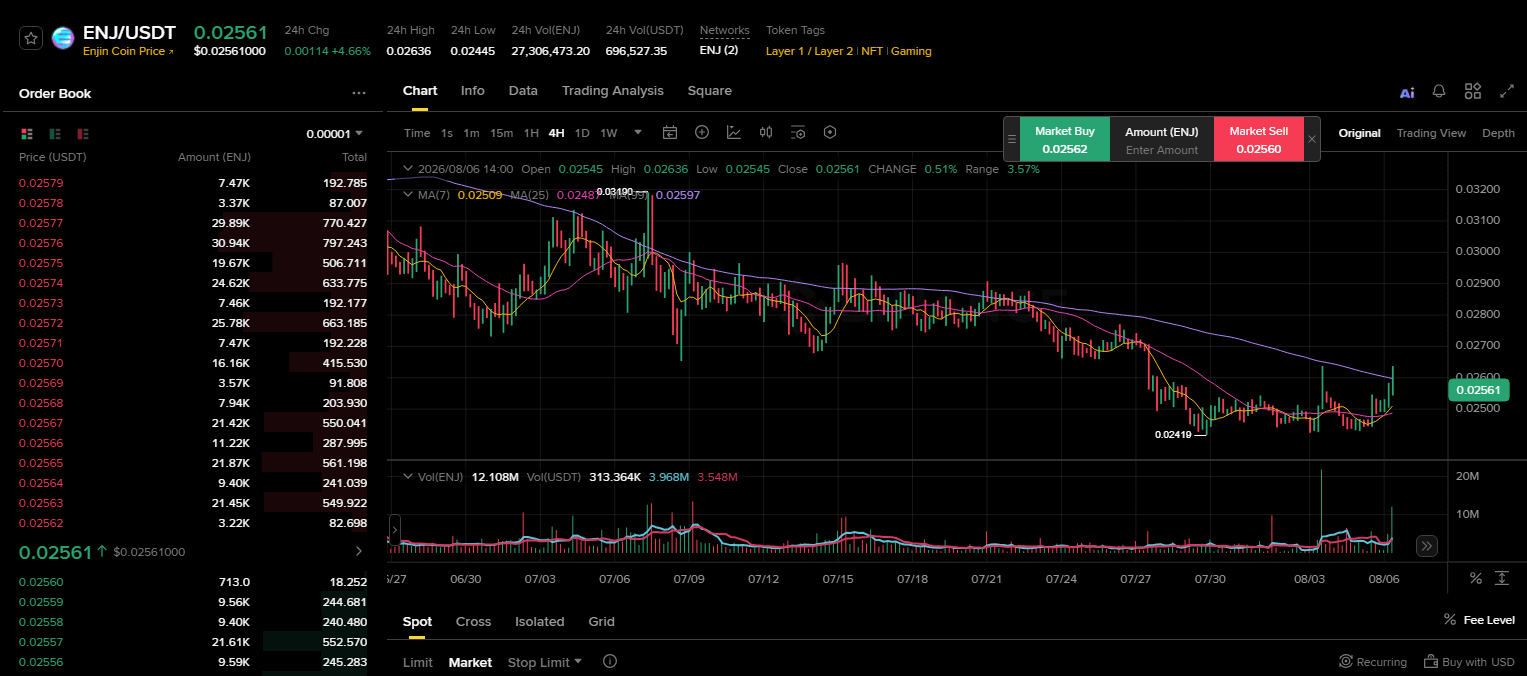1527x676 pixels.
Task: Select the 1W interval
Action: pyautogui.click(x=608, y=133)
